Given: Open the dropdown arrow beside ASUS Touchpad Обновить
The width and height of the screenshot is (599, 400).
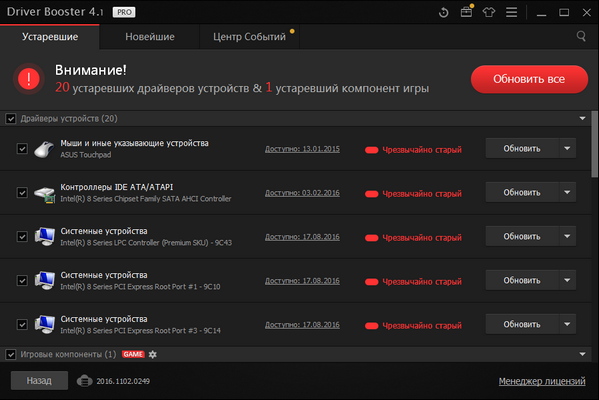Looking at the screenshot, I should pos(567,148).
